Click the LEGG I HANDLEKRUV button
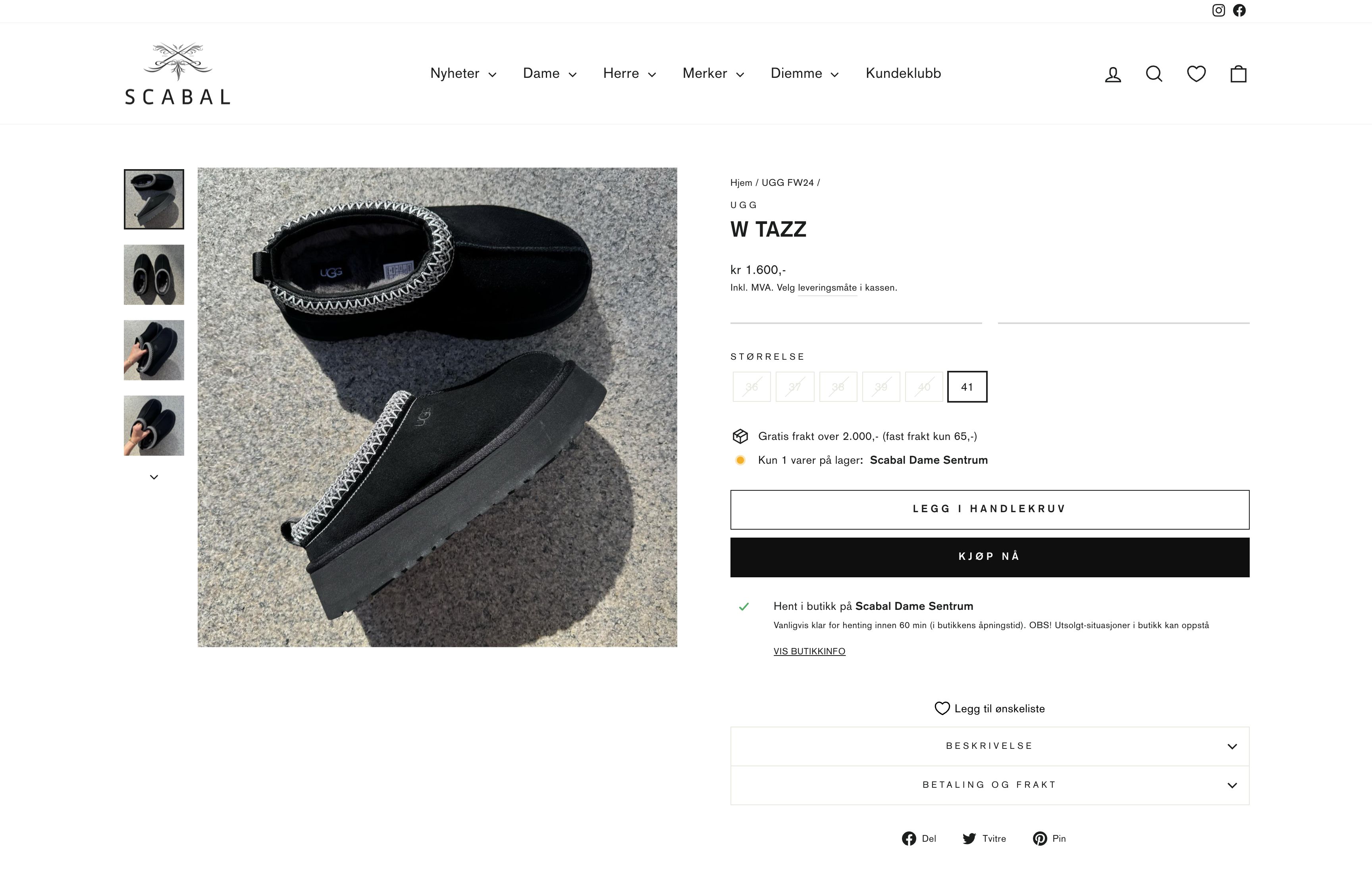The width and height of the screenshot is (1372, 887). tap(989, 509)
